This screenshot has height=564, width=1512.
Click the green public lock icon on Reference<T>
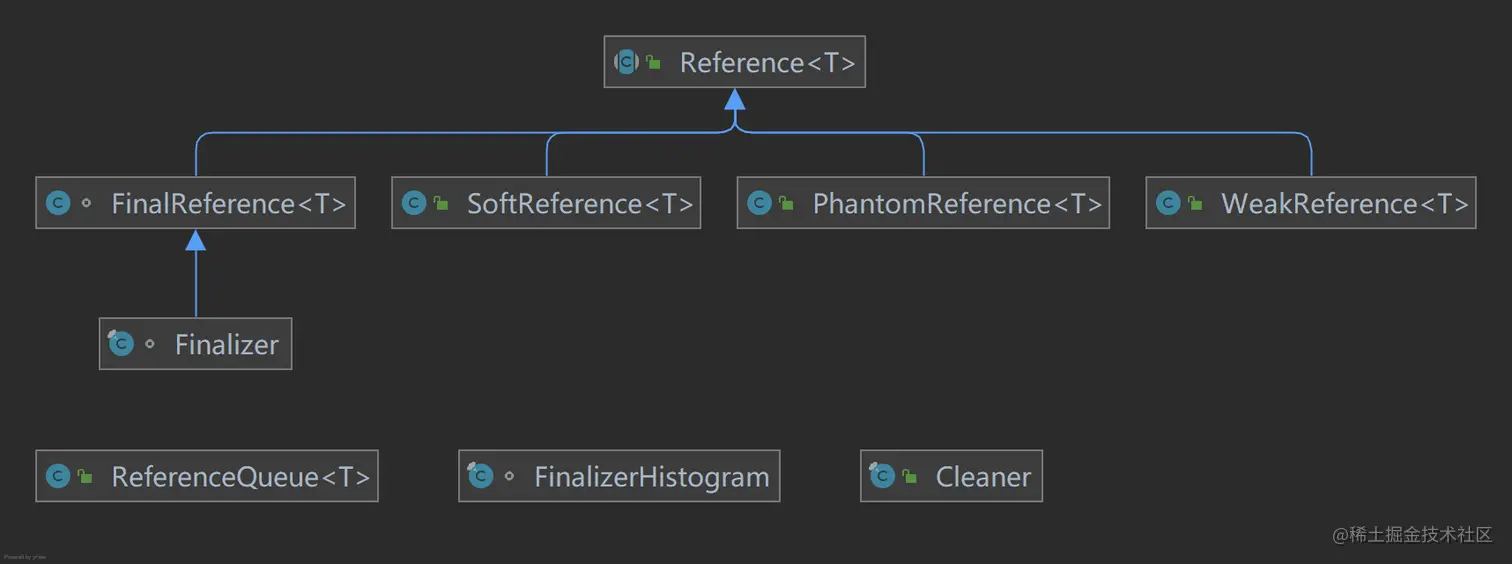pos(653,63)
